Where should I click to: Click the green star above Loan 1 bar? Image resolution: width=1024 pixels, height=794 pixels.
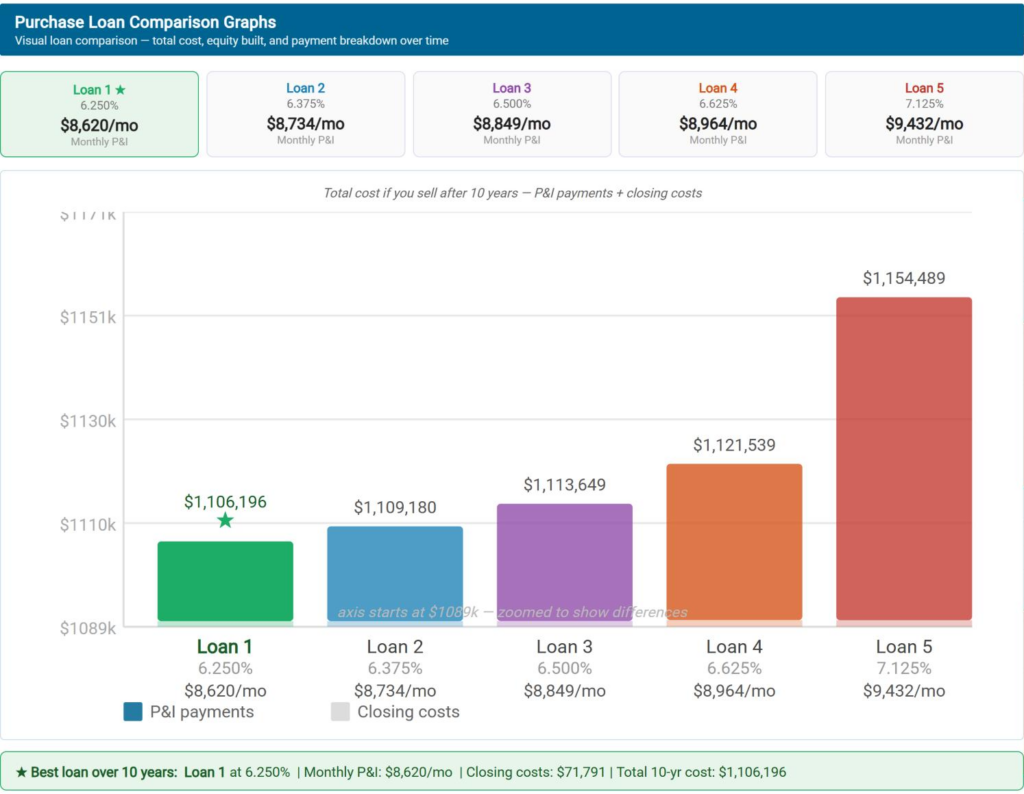[225, 520]
